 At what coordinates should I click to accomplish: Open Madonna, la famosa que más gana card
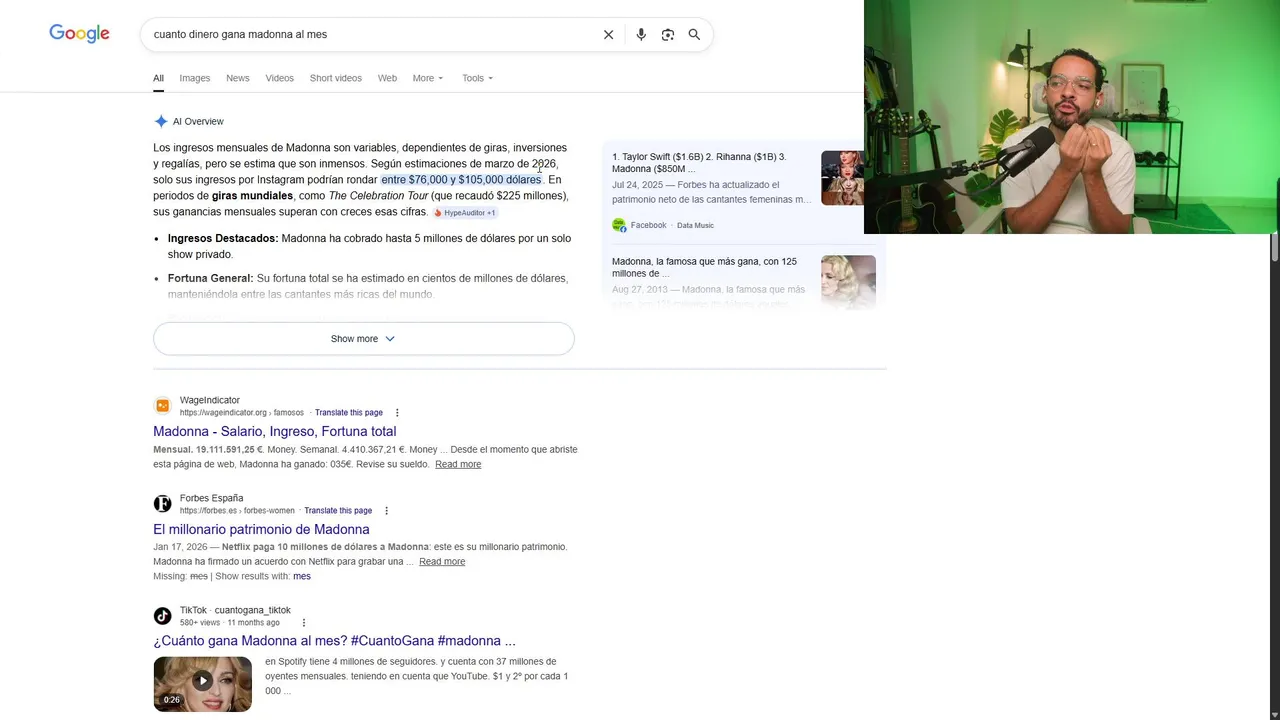click(705, 268)
